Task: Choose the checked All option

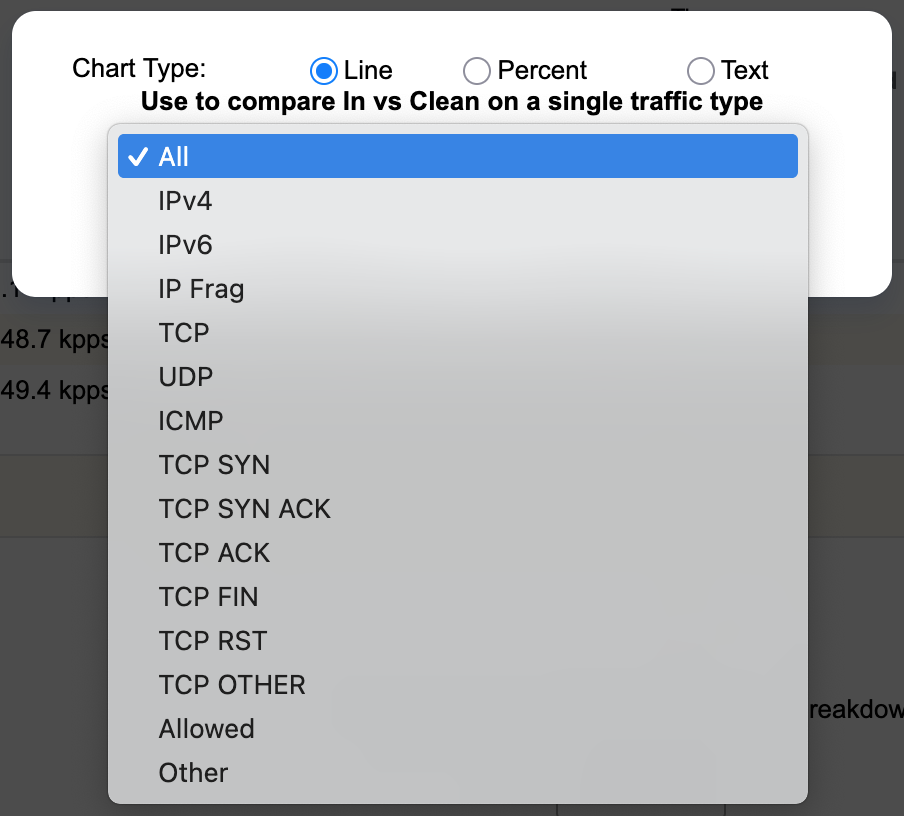Action: tap(458, 156)
